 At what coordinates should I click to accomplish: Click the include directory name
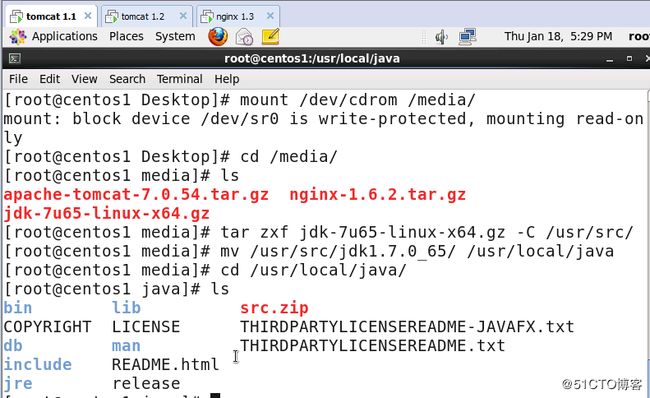(38, 364)
